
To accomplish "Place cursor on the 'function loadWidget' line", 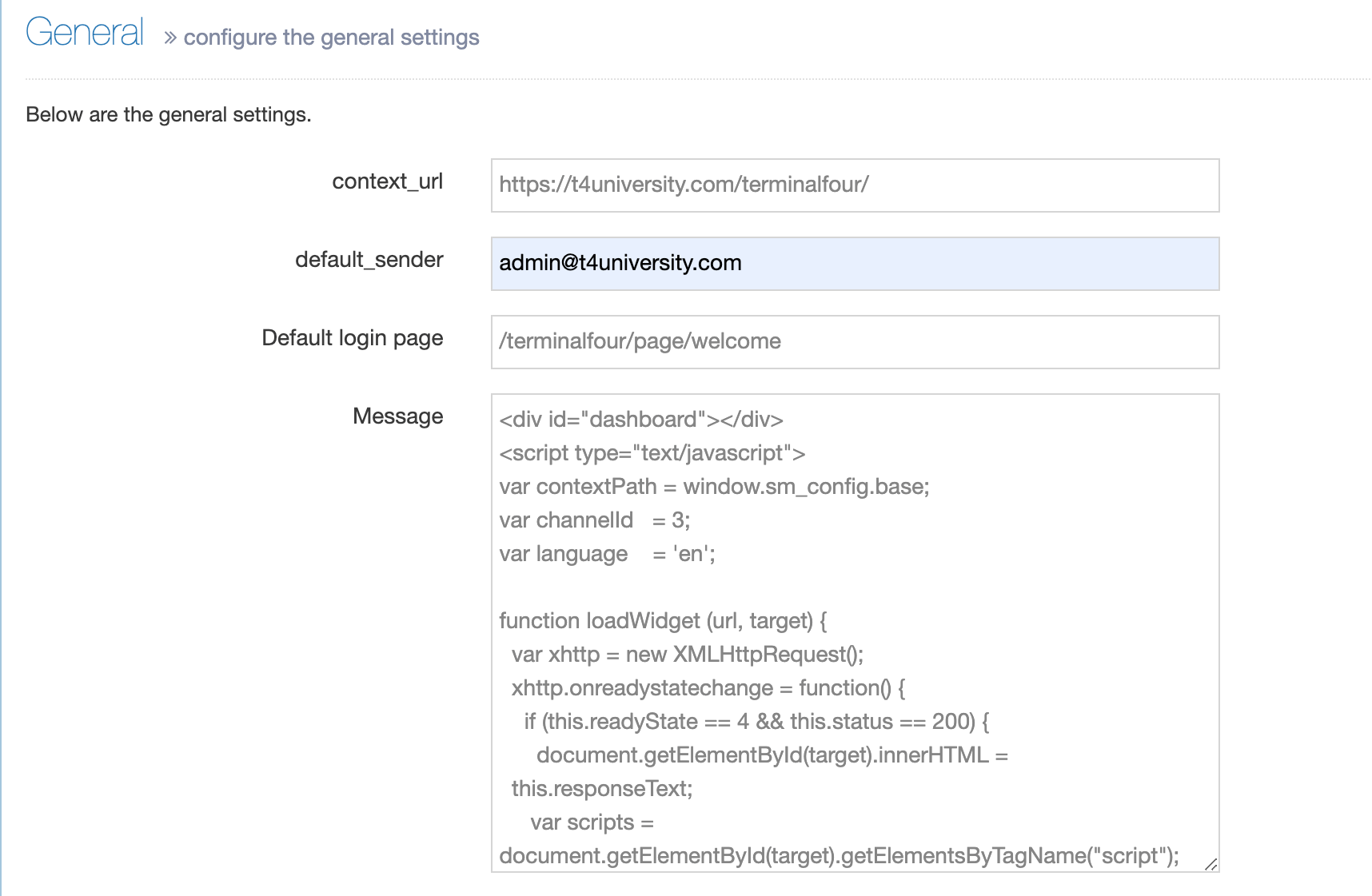I will [663, 621].
